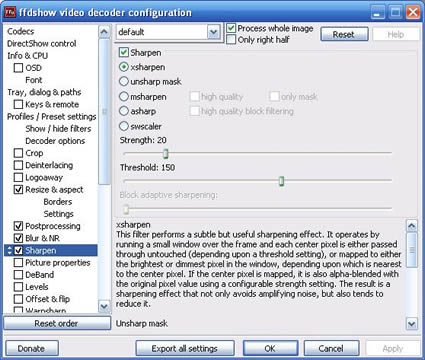Uncheck the Sharpen option in panel
Screen dimensions: 425x360
(124, 52)
